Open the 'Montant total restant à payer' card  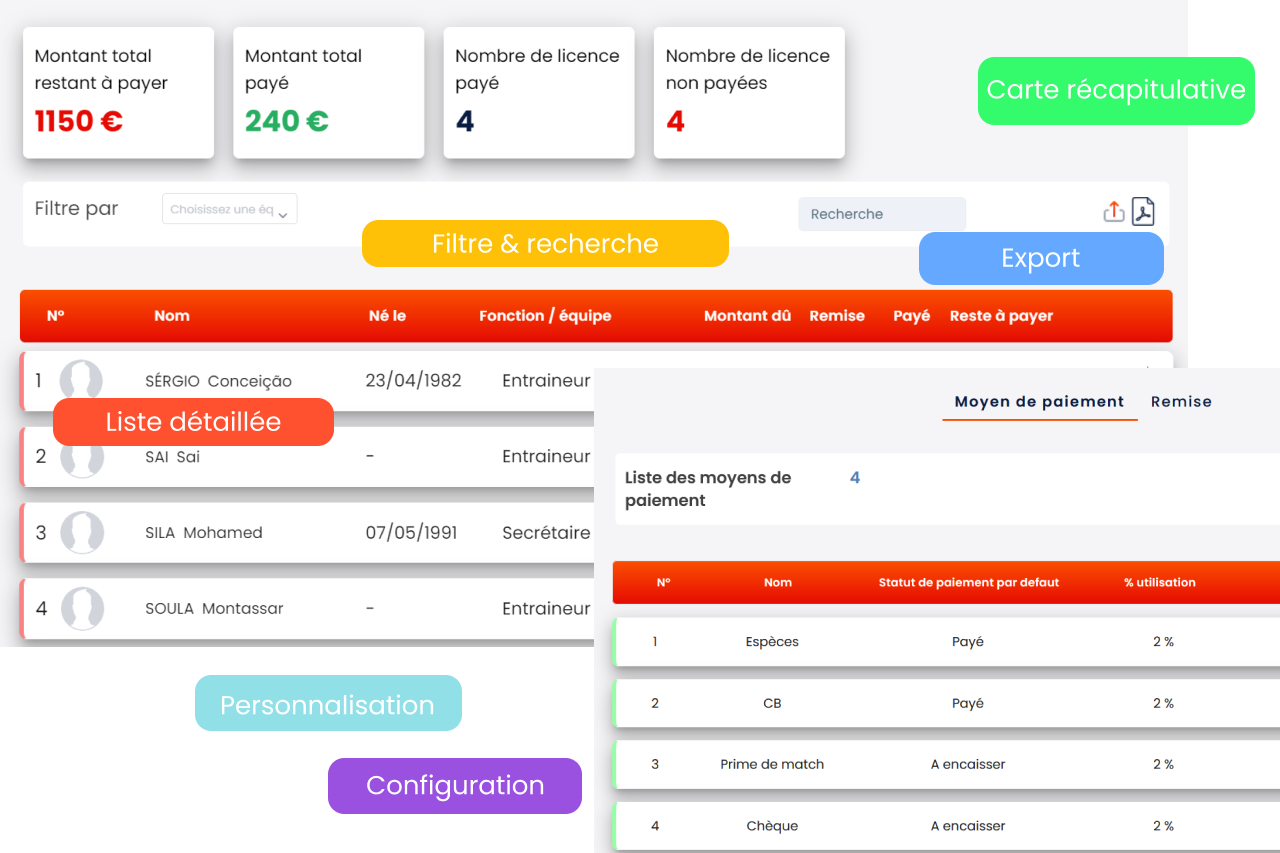coord(118,93)
